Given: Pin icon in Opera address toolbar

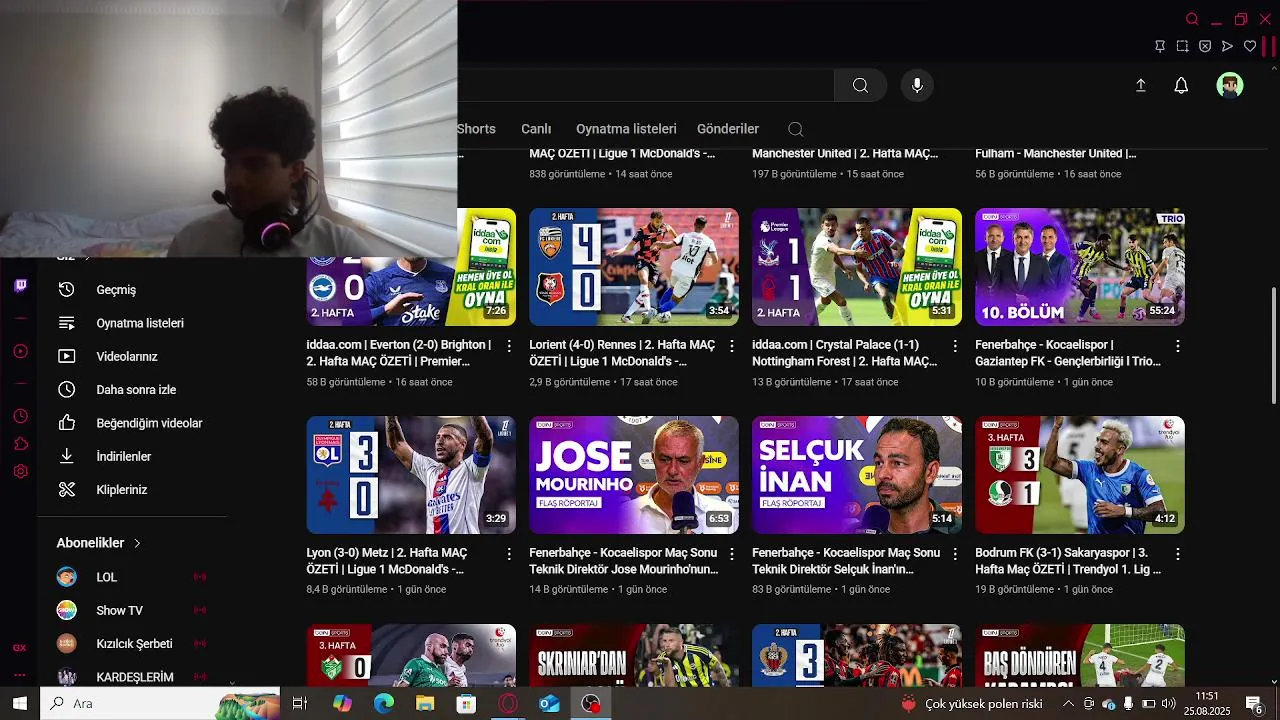Looking at the screenshot, I should coord(1160,46).
